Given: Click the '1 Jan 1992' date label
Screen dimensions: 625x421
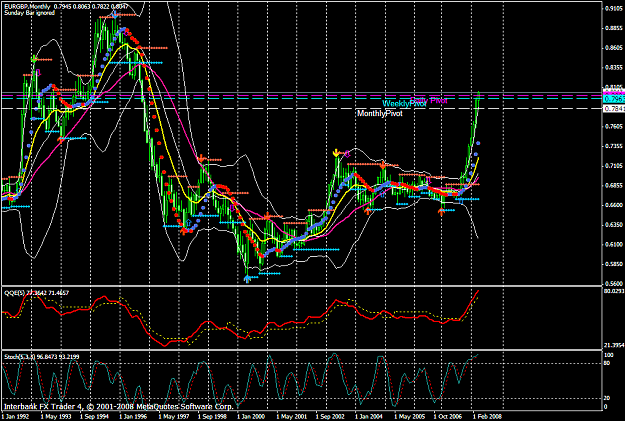Looking at the screenshot, I should 16,417.
